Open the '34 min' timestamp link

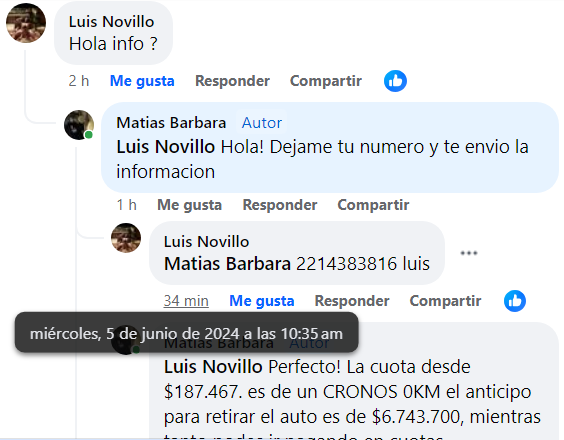click(186, 301)
